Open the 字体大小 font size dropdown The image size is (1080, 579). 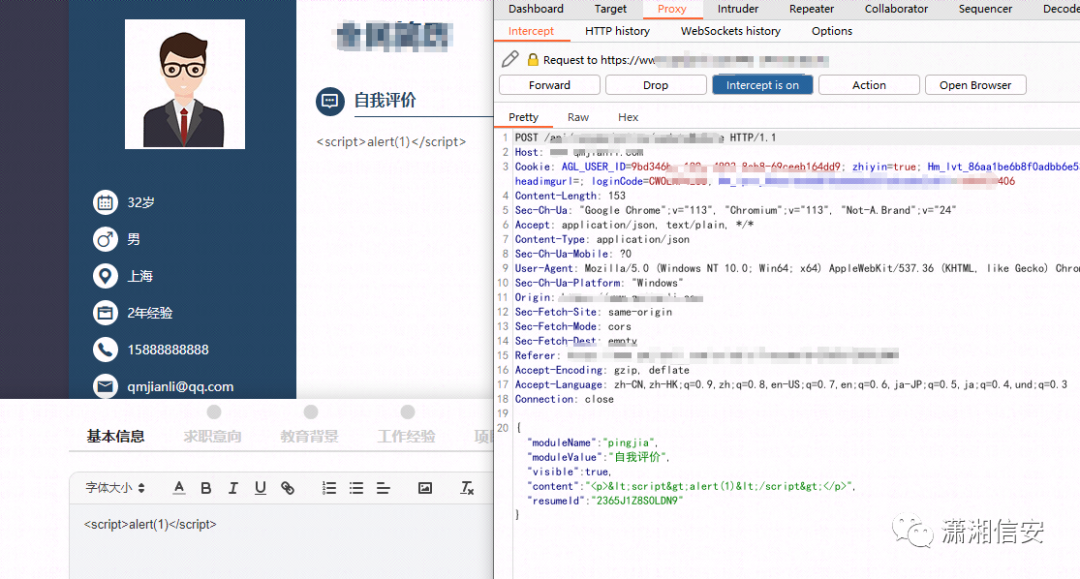[115, 487]
